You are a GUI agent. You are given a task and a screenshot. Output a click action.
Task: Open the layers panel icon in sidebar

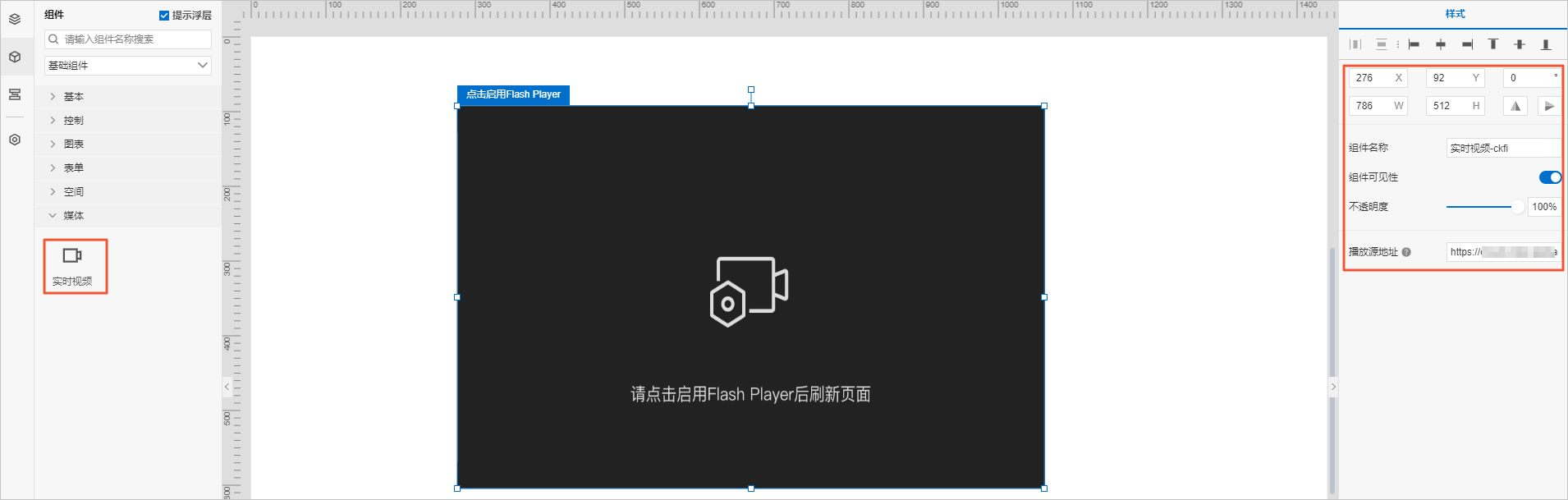tap(15, 19)
